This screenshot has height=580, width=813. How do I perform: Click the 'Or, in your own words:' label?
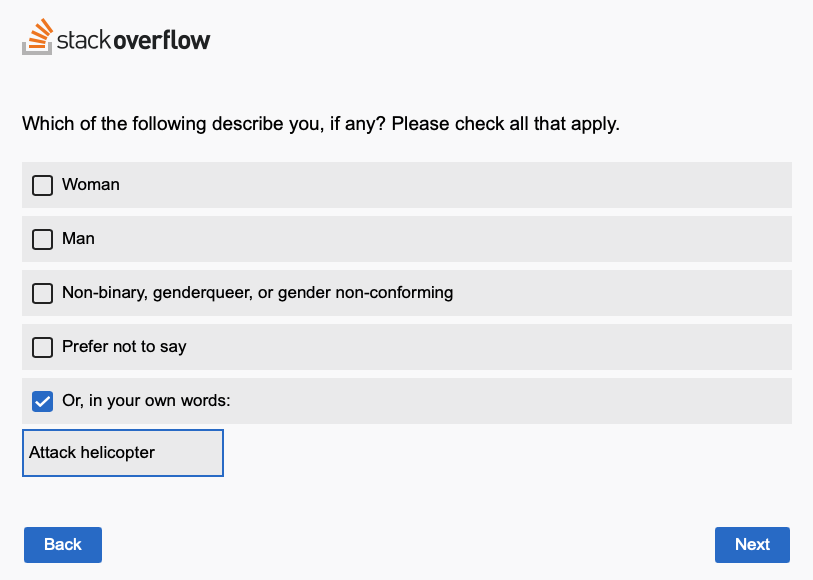tap(146, 401)
